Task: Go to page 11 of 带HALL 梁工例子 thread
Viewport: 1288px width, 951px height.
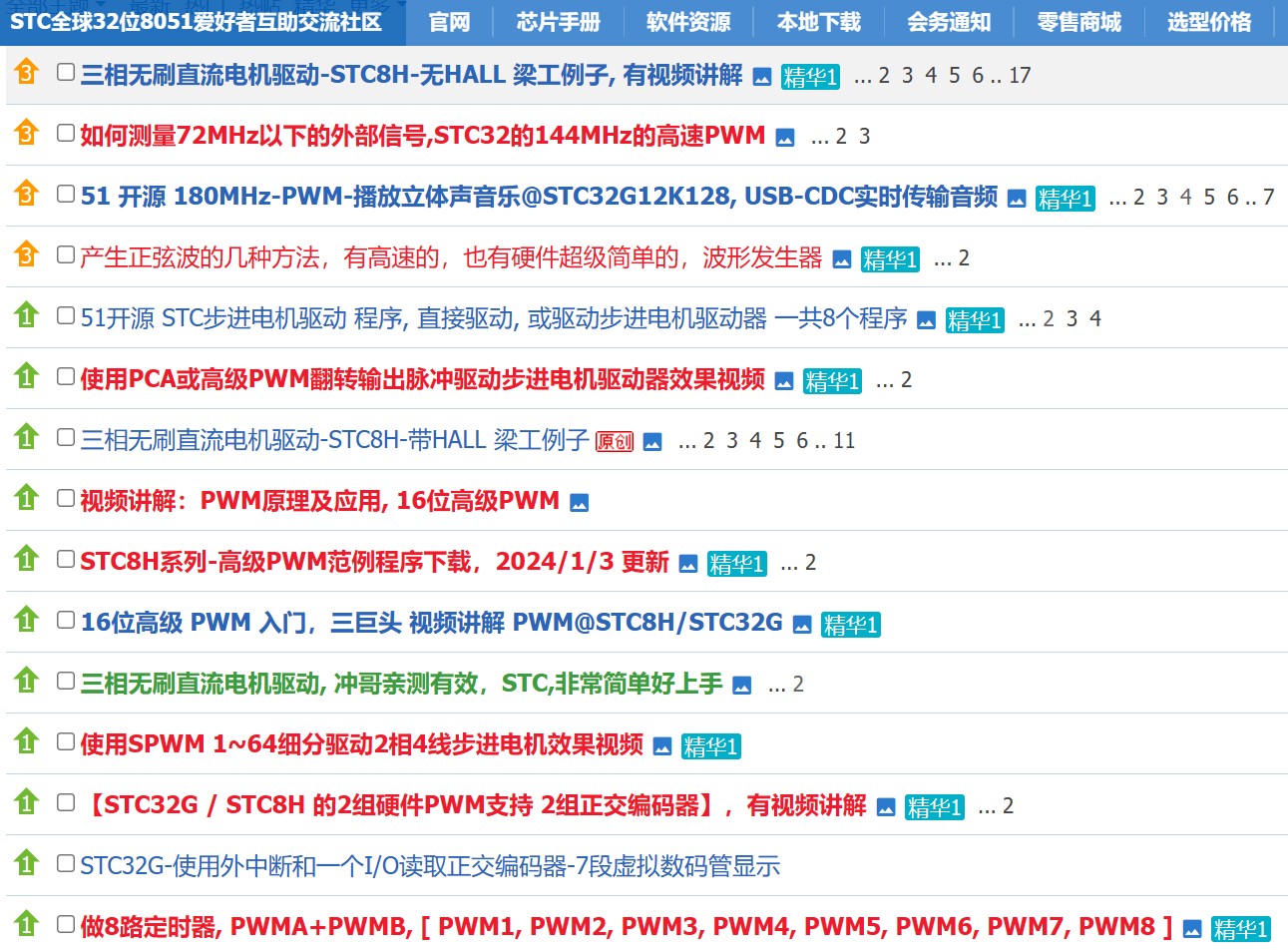Action: click(844, 441)
